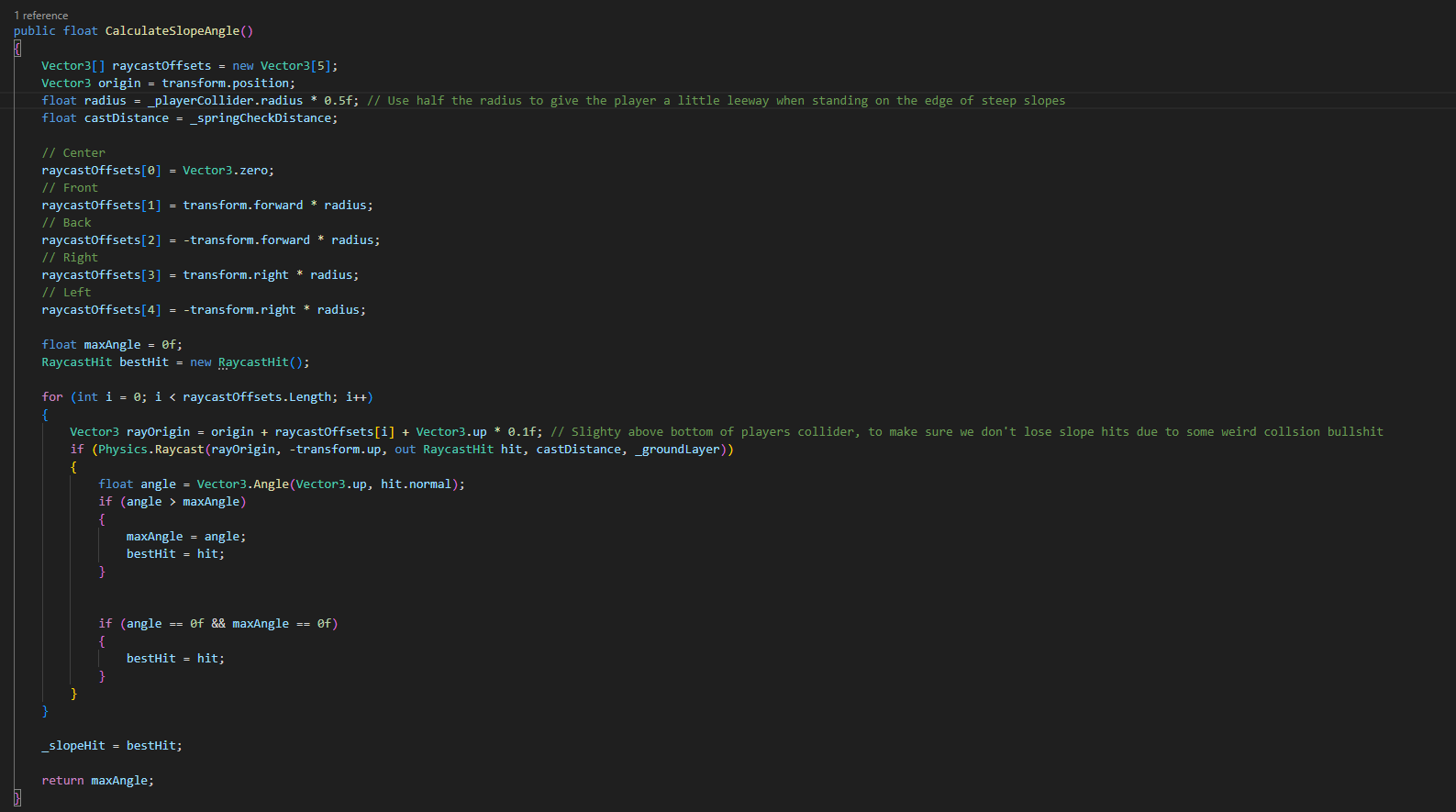Click '_groundLayer' argument in Raycast call
The image size is (1456, 812).
[x=677, y=450]
